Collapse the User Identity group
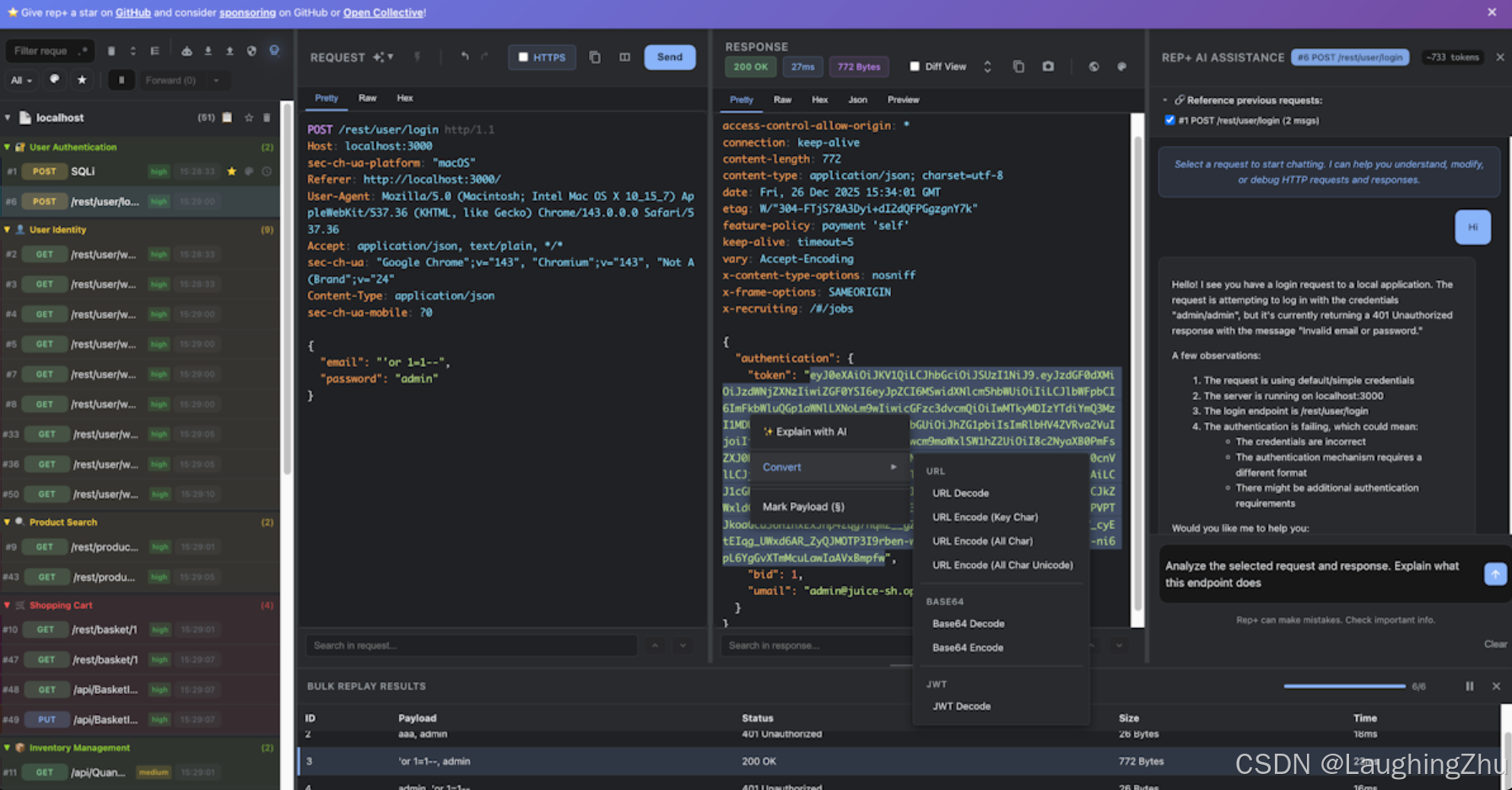The image size is (1512, 790). point(8,230)
